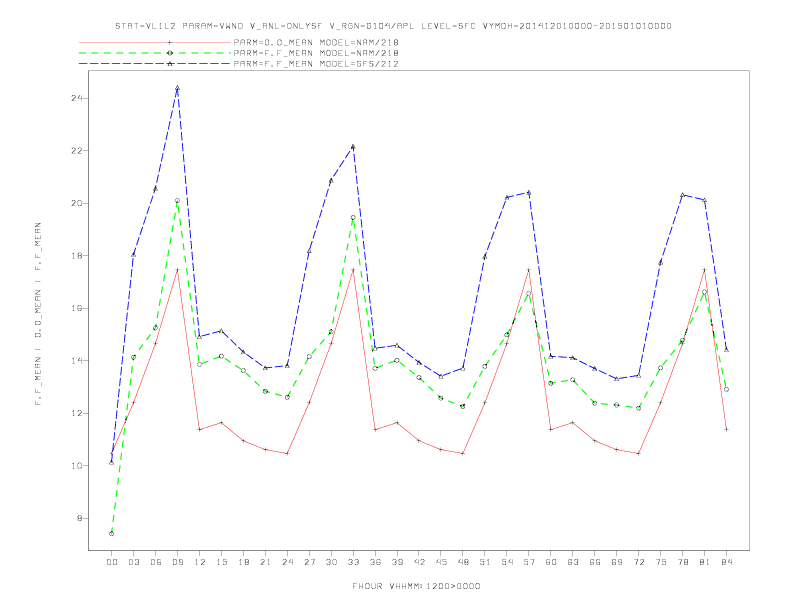Click red observed plus marker at hour 84
Screen dimensions: 792x612
tap(726, 429)
